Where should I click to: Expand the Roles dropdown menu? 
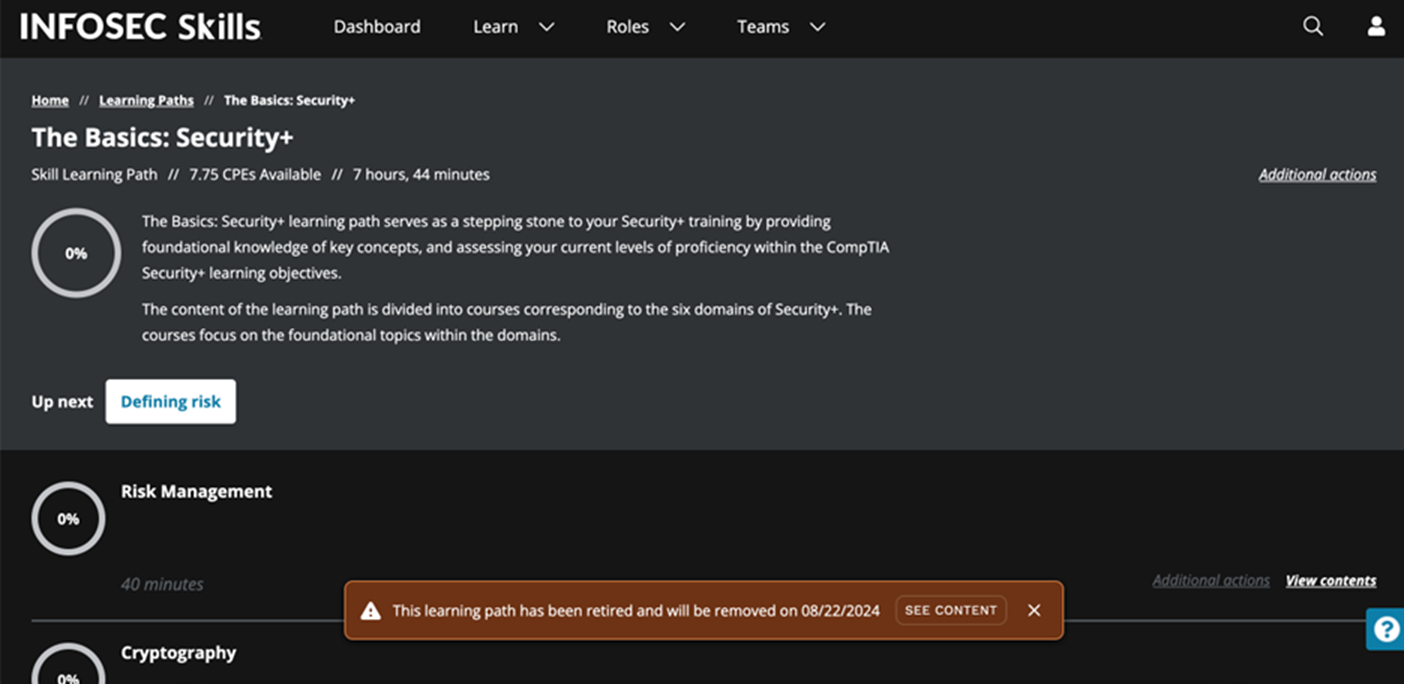pyautogui.click(x=645, y=27)
